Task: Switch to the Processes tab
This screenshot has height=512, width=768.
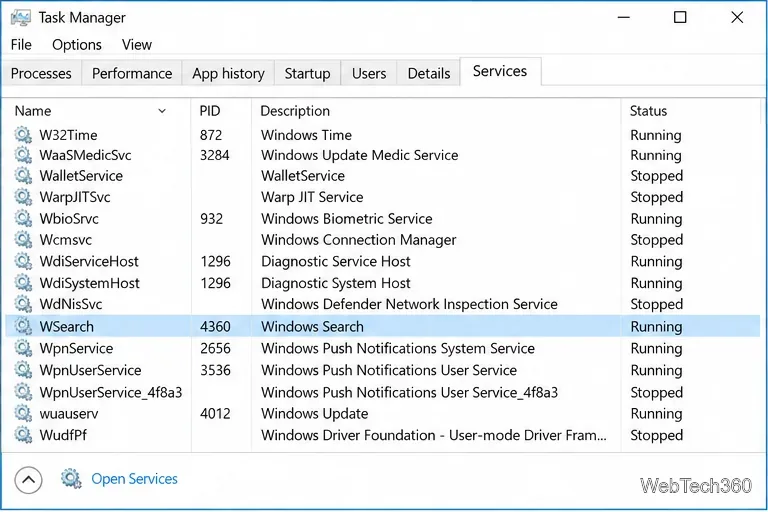Action: tap(41, 73)
